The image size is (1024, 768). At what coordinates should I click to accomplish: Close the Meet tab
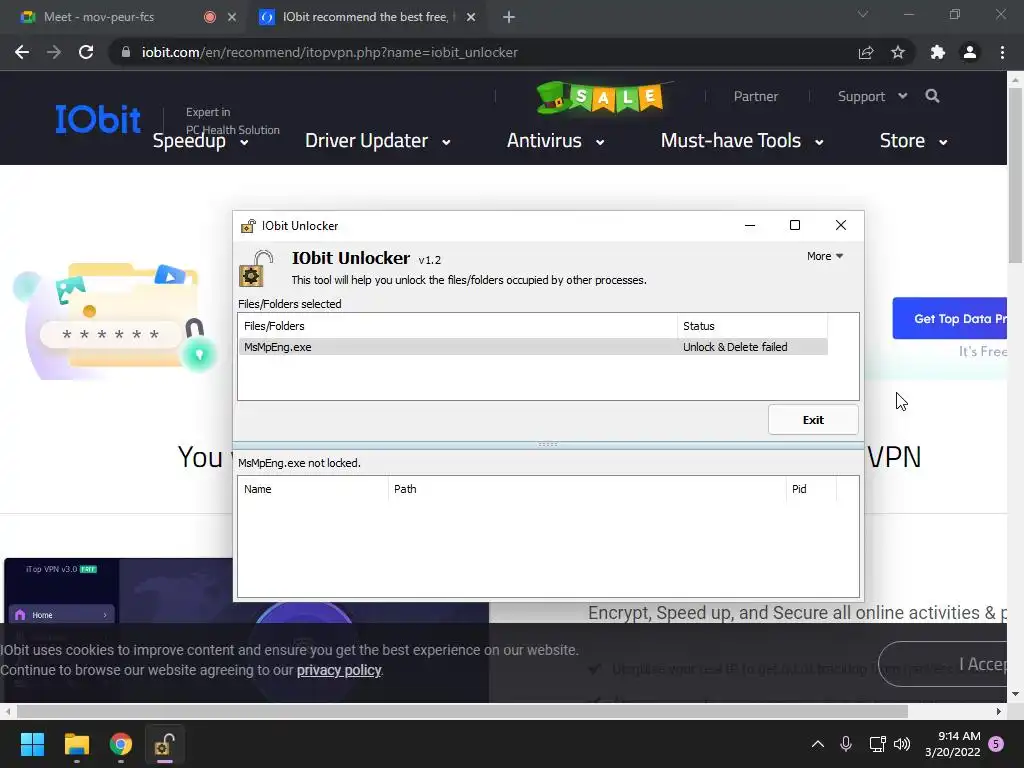232,17
